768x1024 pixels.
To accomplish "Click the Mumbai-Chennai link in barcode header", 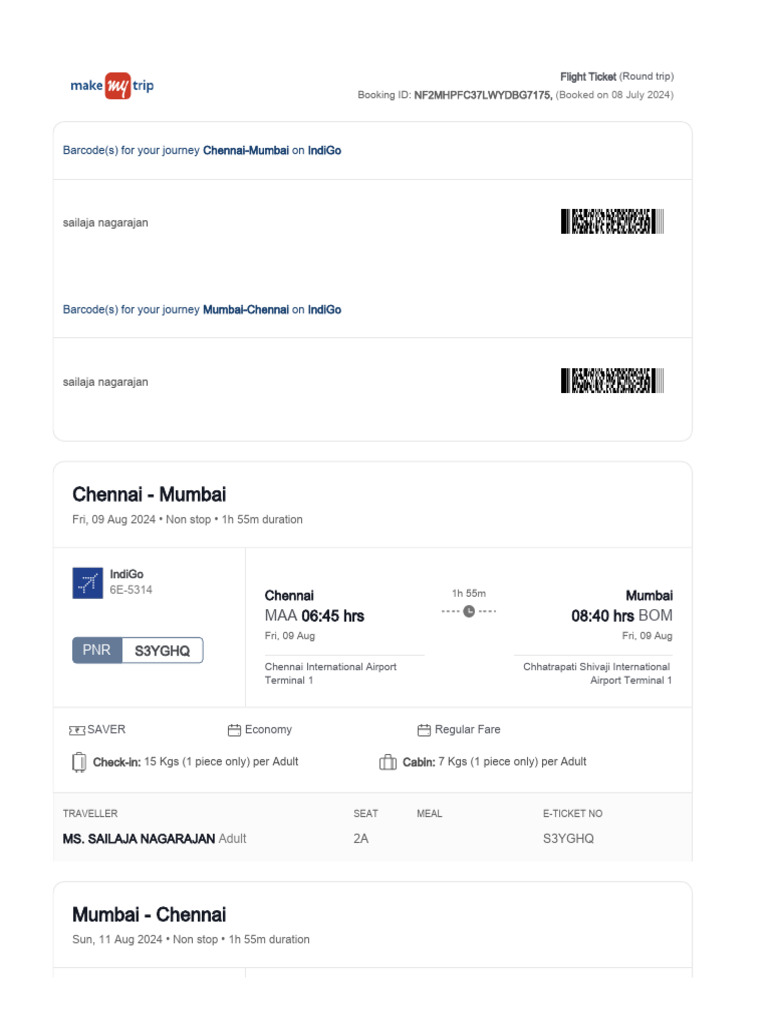I will click(246, 310).
